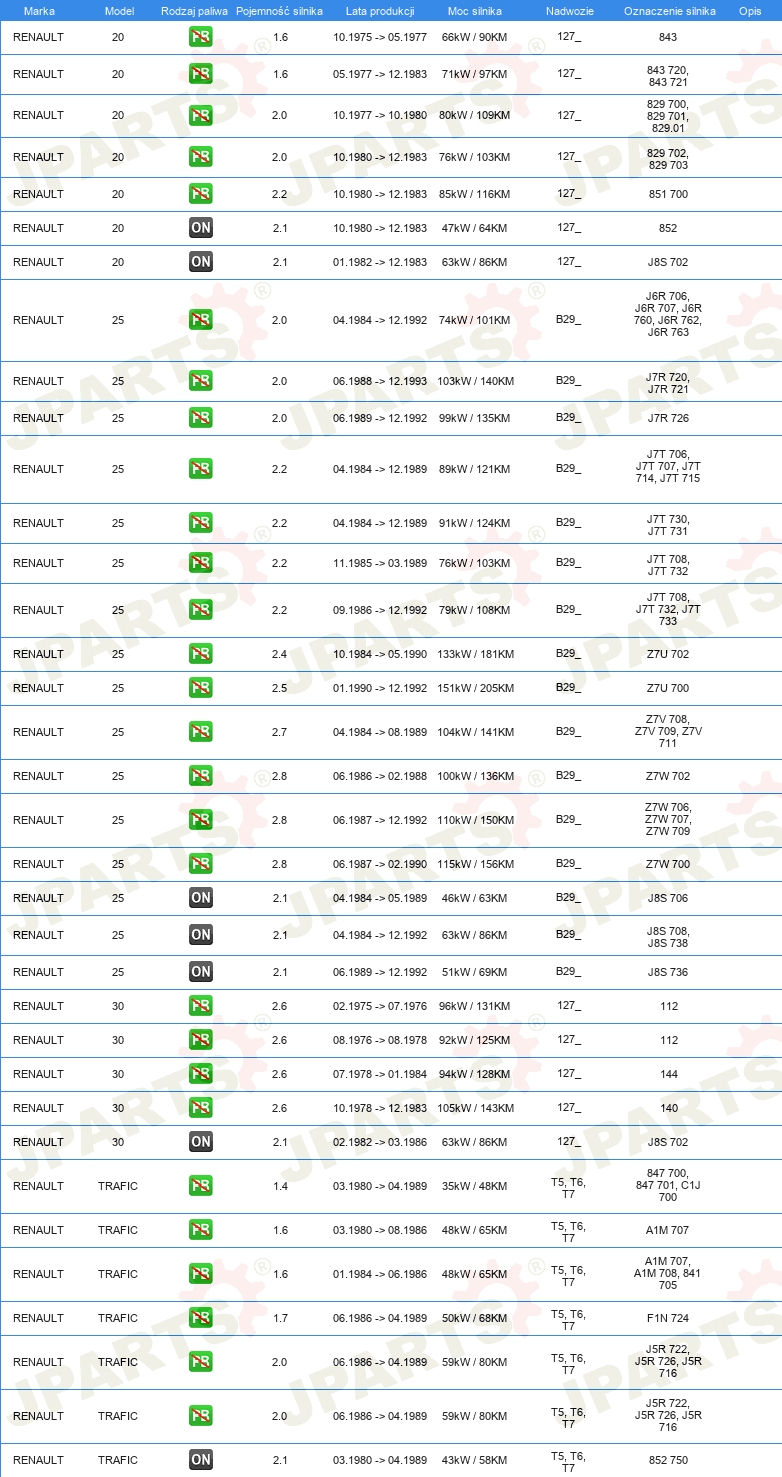
Task: Click the Rodzaj paliwa column header
Action: (x=194, y=11)
